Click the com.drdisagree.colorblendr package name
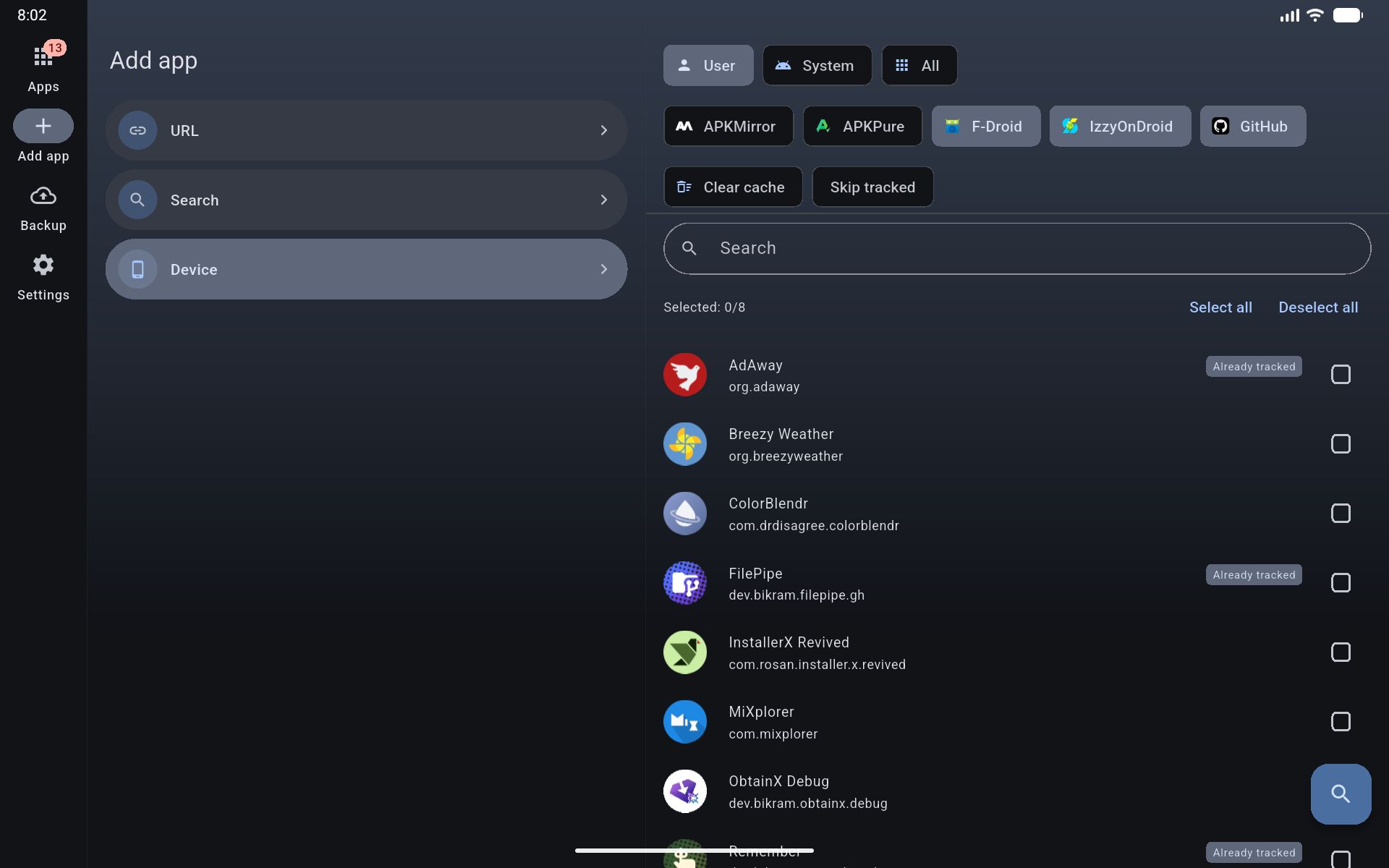 pos(814,526)
